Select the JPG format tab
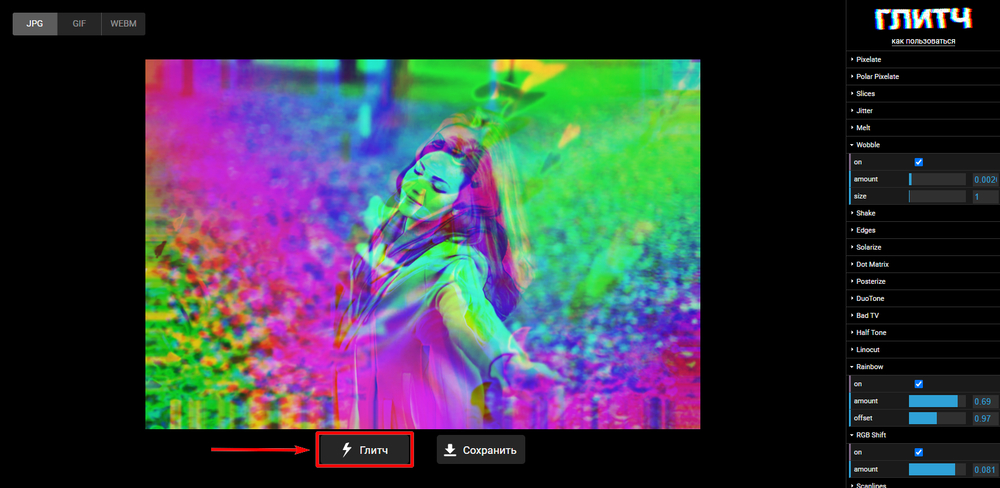 point(35,24)
